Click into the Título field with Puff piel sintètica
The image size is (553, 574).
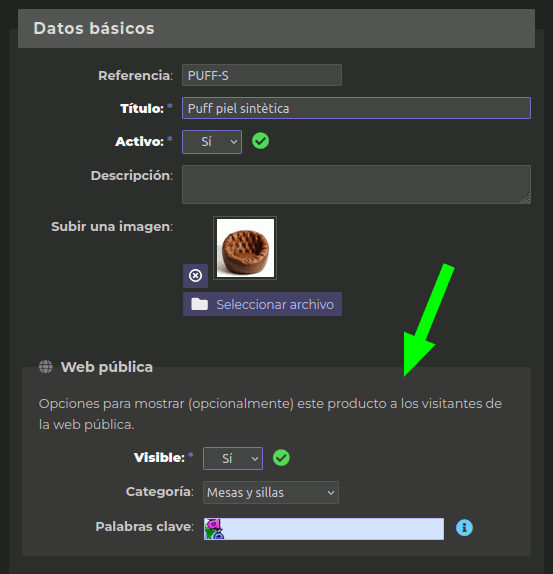click(x=356, y=108)
